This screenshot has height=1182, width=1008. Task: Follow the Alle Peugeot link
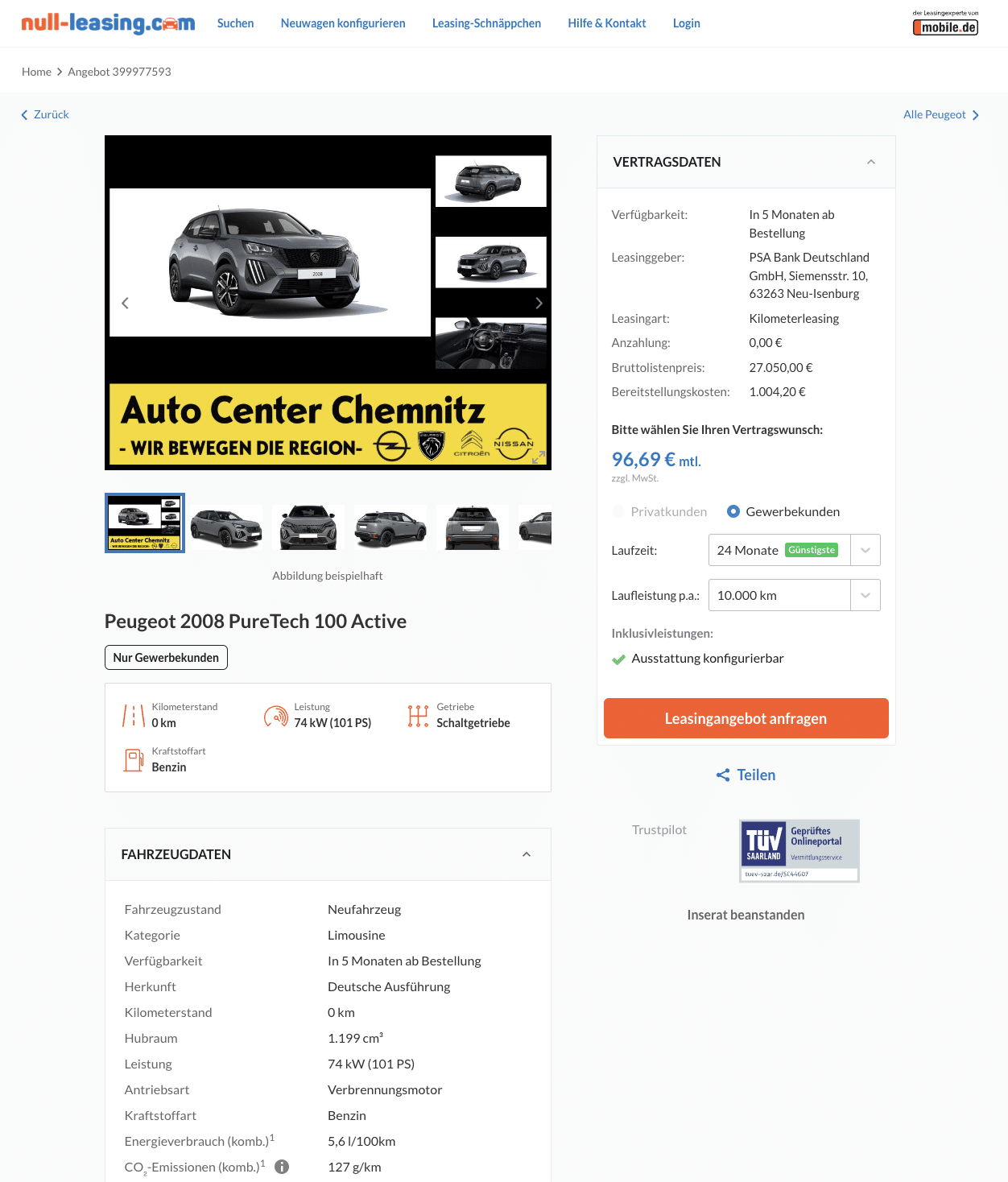pos(941,114)
